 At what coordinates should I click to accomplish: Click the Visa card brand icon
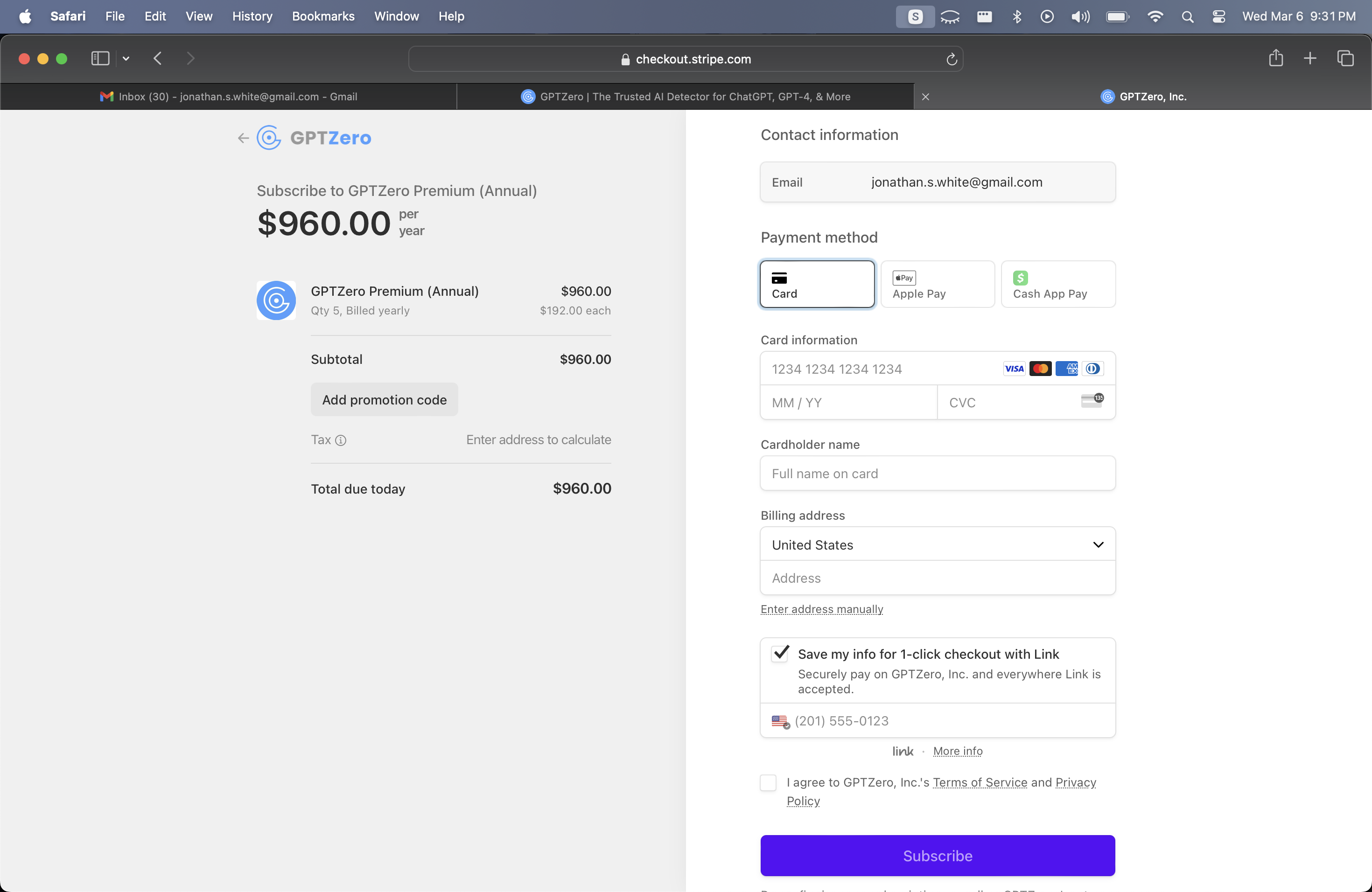point(1014,369)
